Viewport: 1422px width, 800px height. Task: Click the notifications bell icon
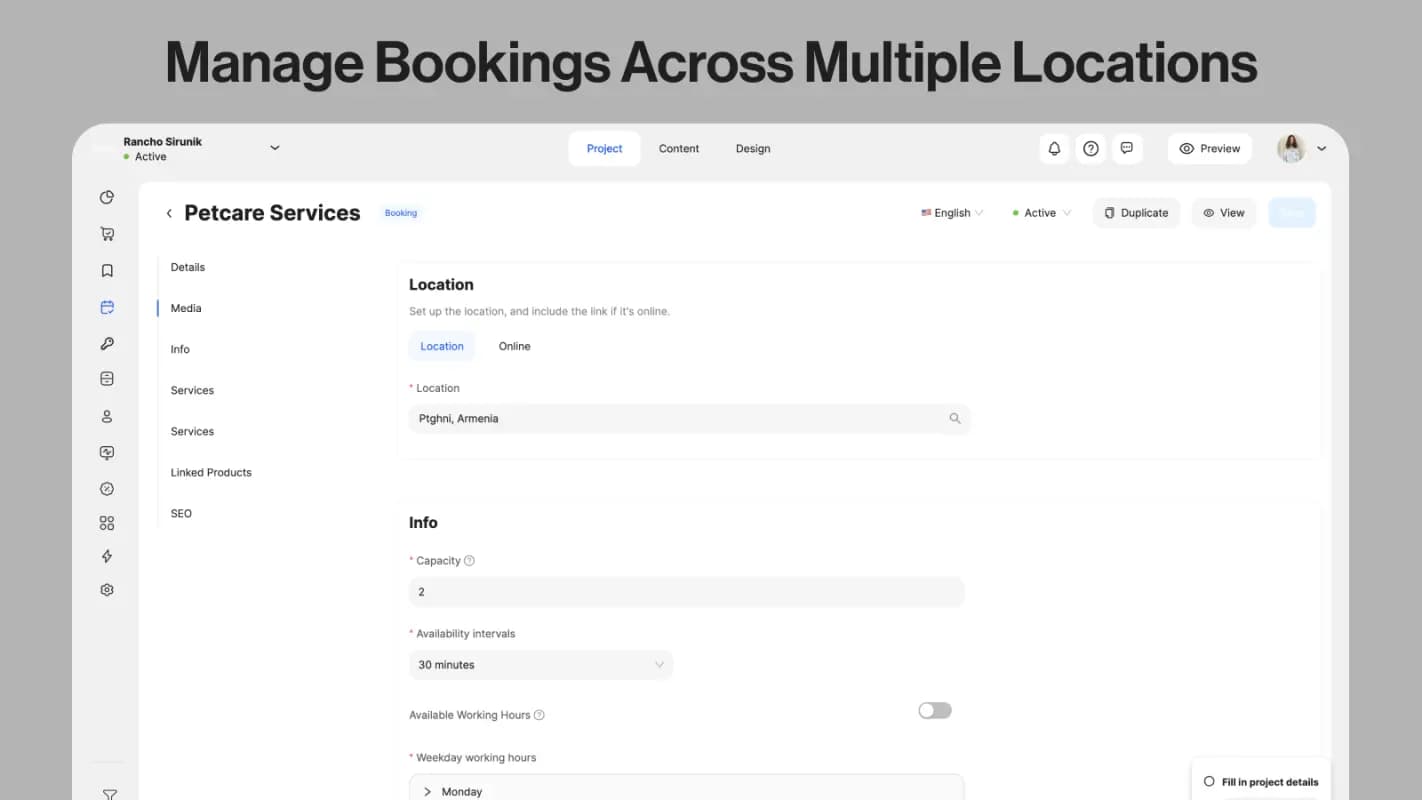pyautogui.click(x=1054, y=148)
